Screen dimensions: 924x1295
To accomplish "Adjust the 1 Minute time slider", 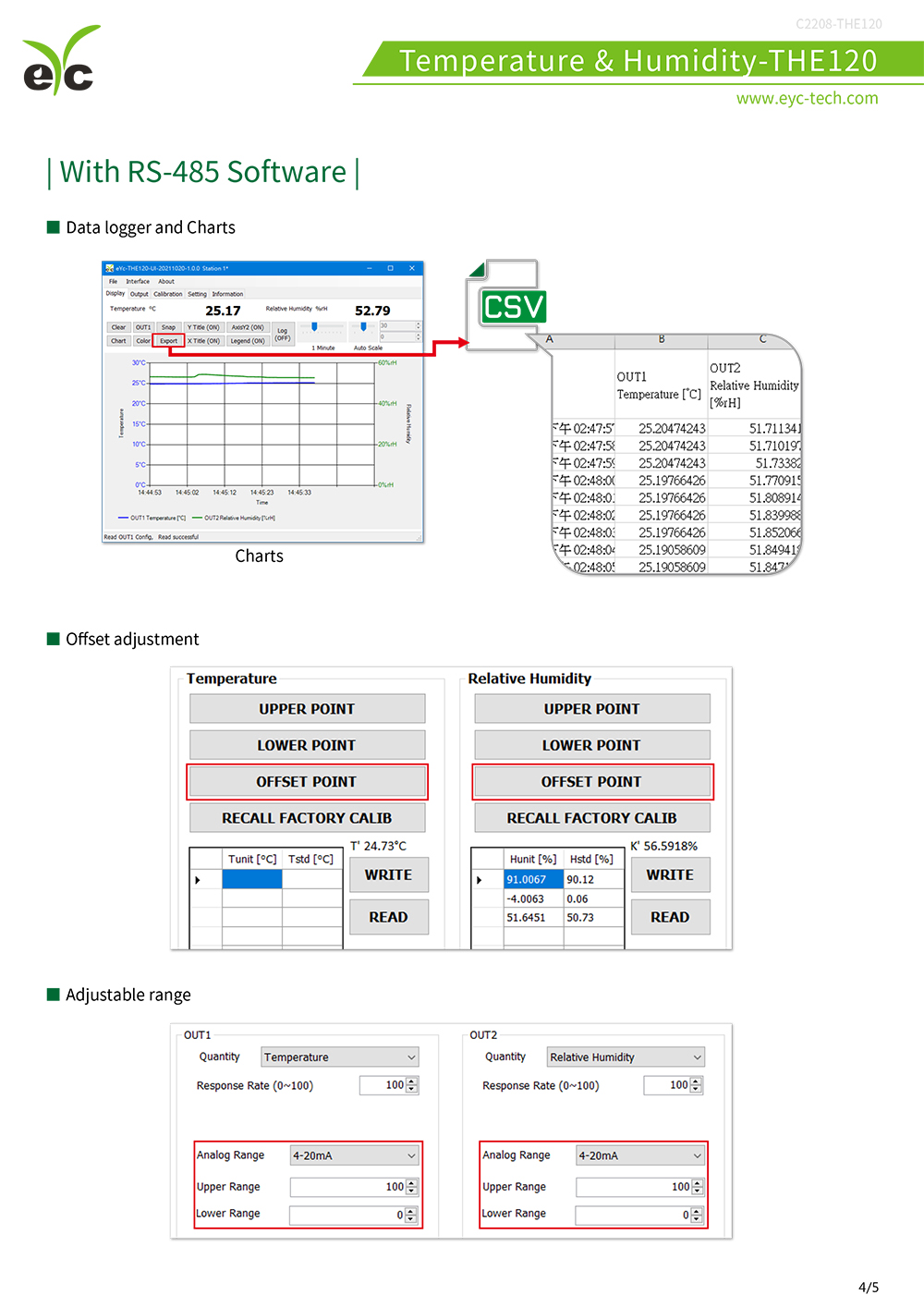I will pyautogui.click(x=314, y=327).
